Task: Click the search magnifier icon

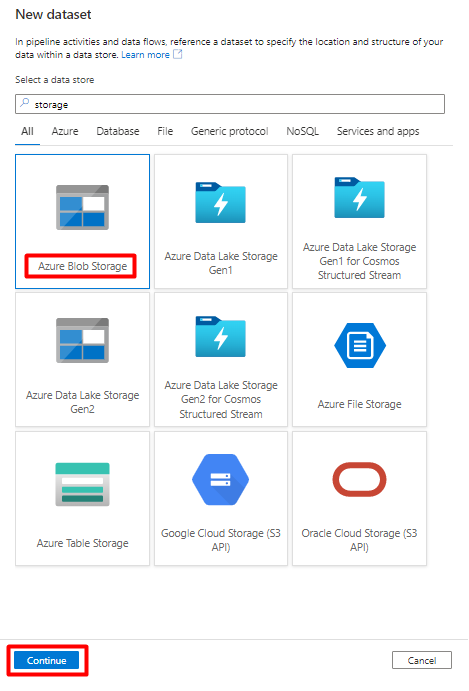Action: click(25, 103)
